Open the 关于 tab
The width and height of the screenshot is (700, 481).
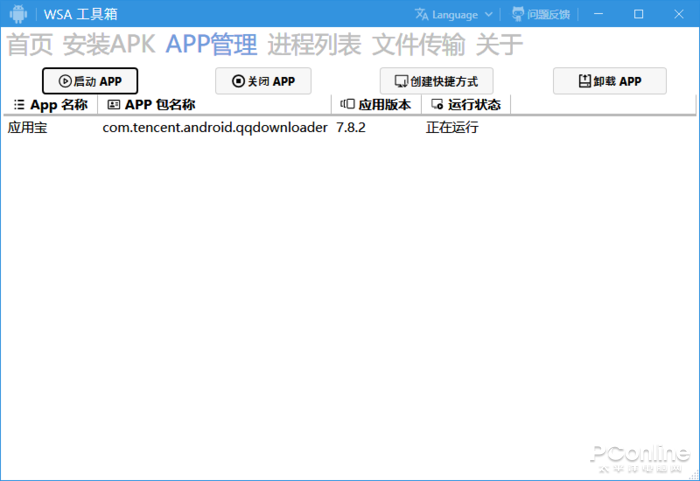click(499, 45)
